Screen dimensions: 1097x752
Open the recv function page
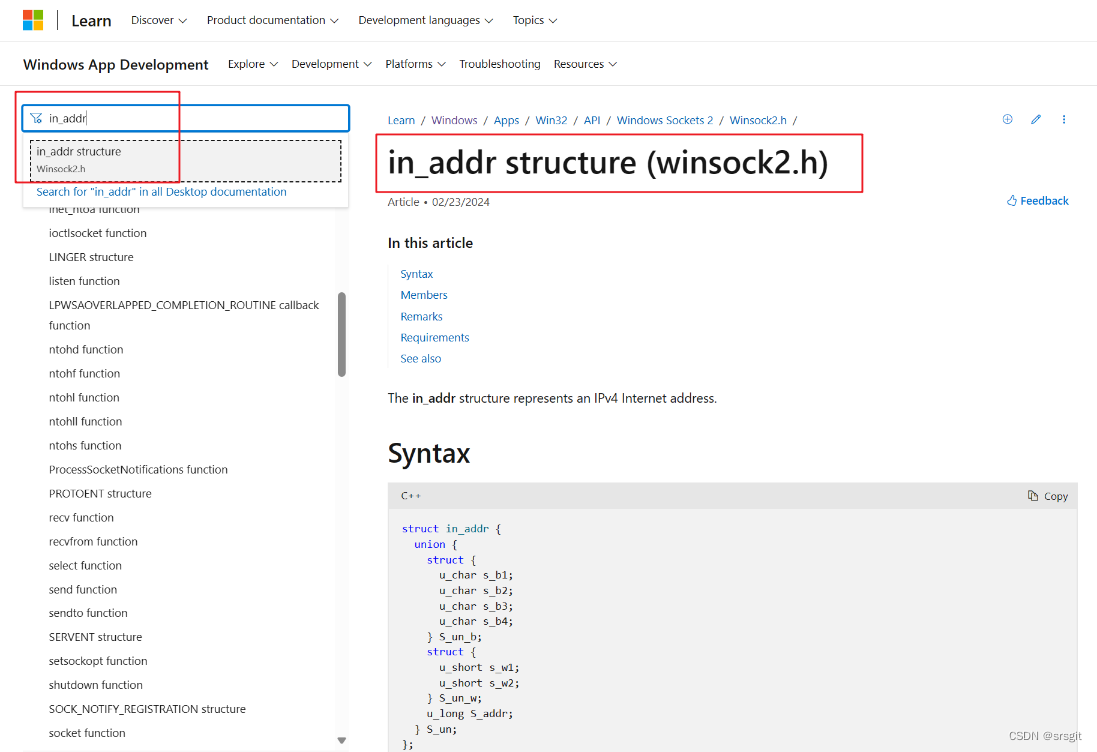click(x=81, y=517)
